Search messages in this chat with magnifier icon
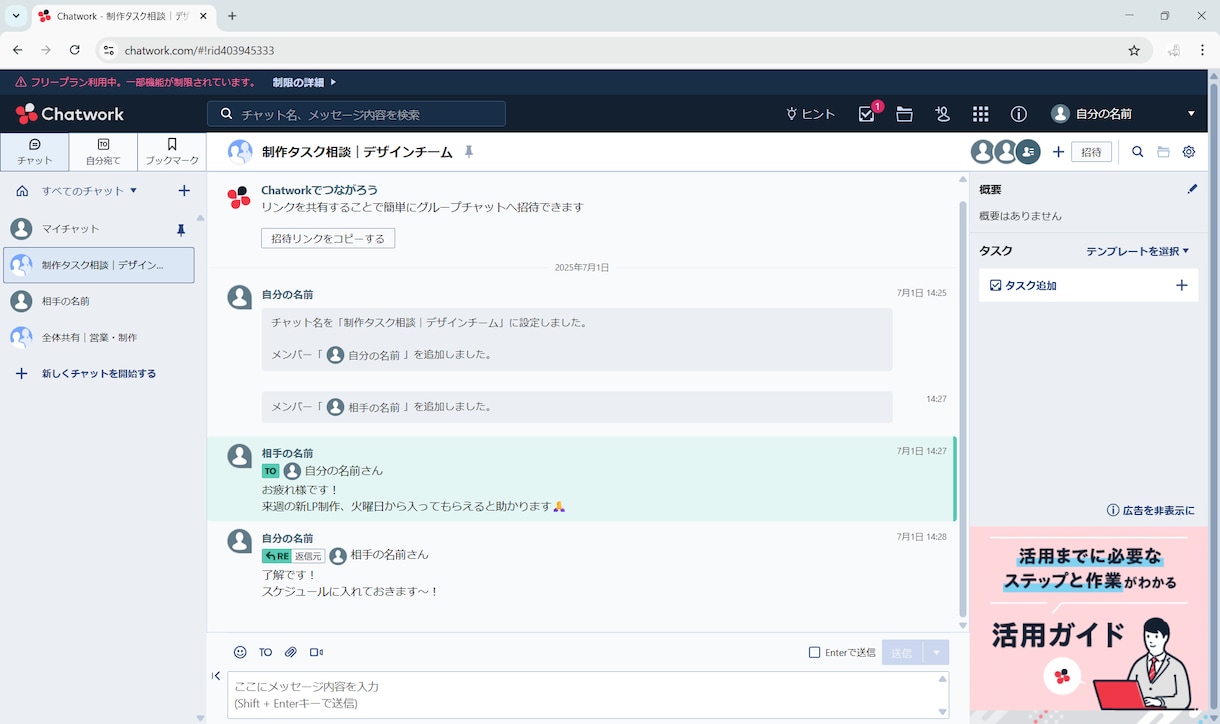The width and height of the screenshot is (1220, 724). pos(1137,152)
